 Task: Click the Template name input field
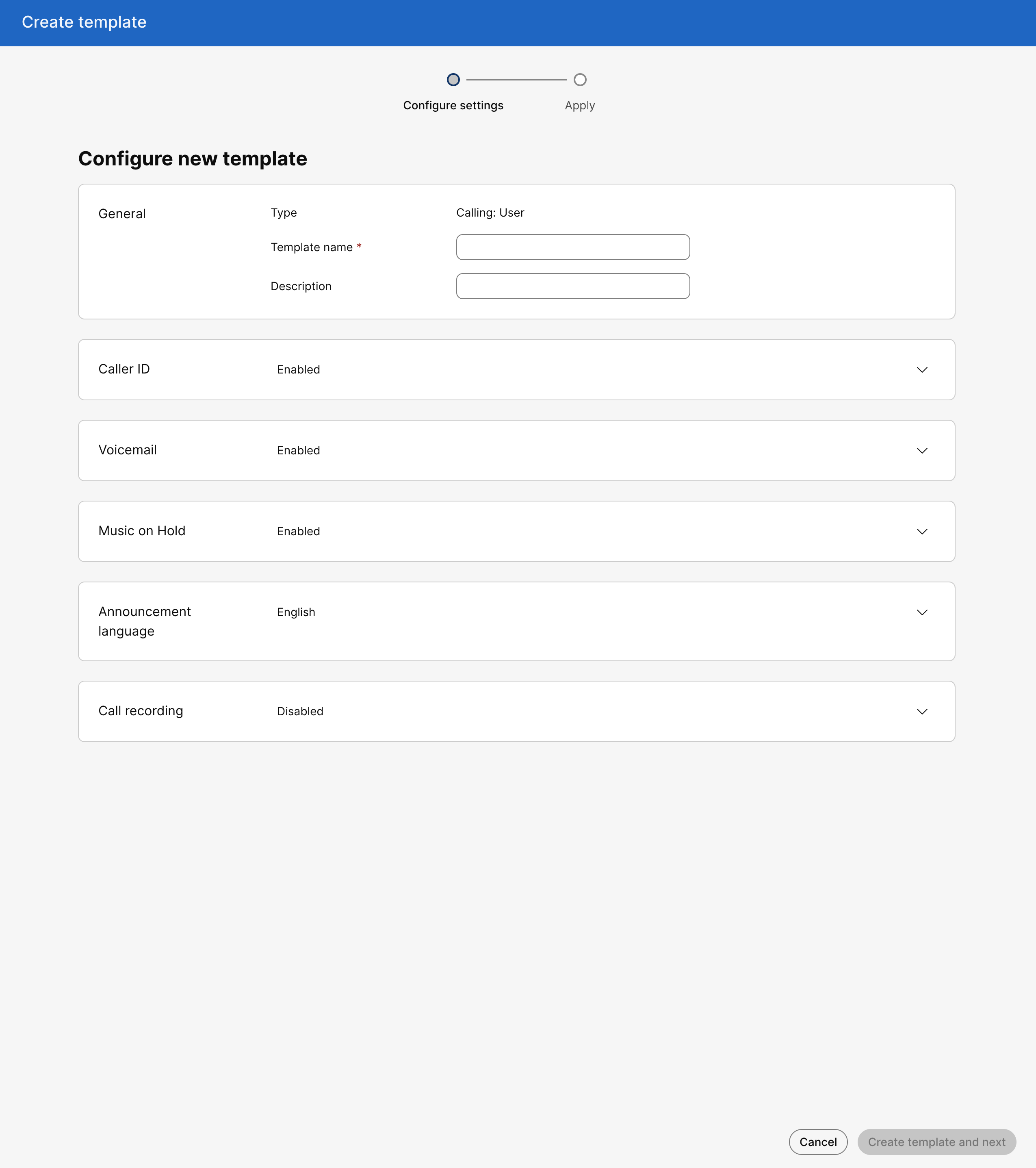(573, 247)
